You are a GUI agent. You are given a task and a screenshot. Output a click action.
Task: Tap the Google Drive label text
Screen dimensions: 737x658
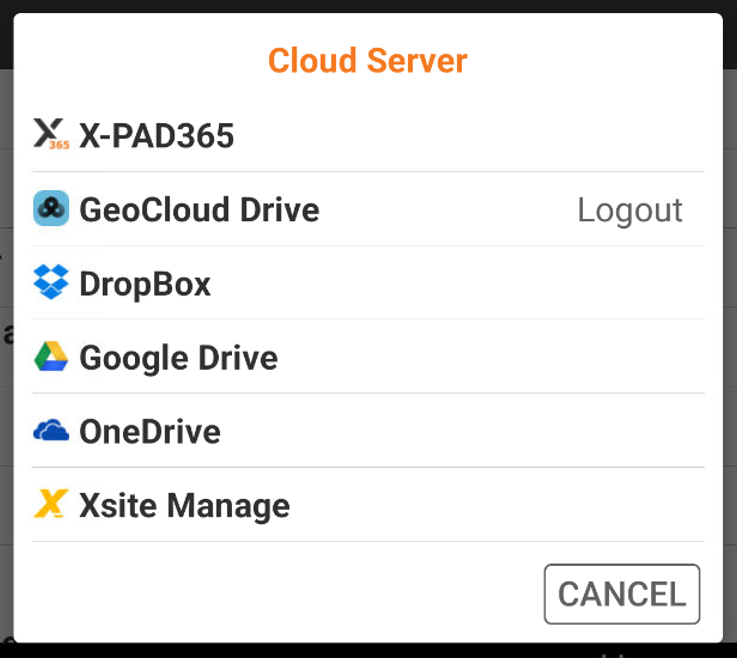pyautogui.click(x=178, y=357)
